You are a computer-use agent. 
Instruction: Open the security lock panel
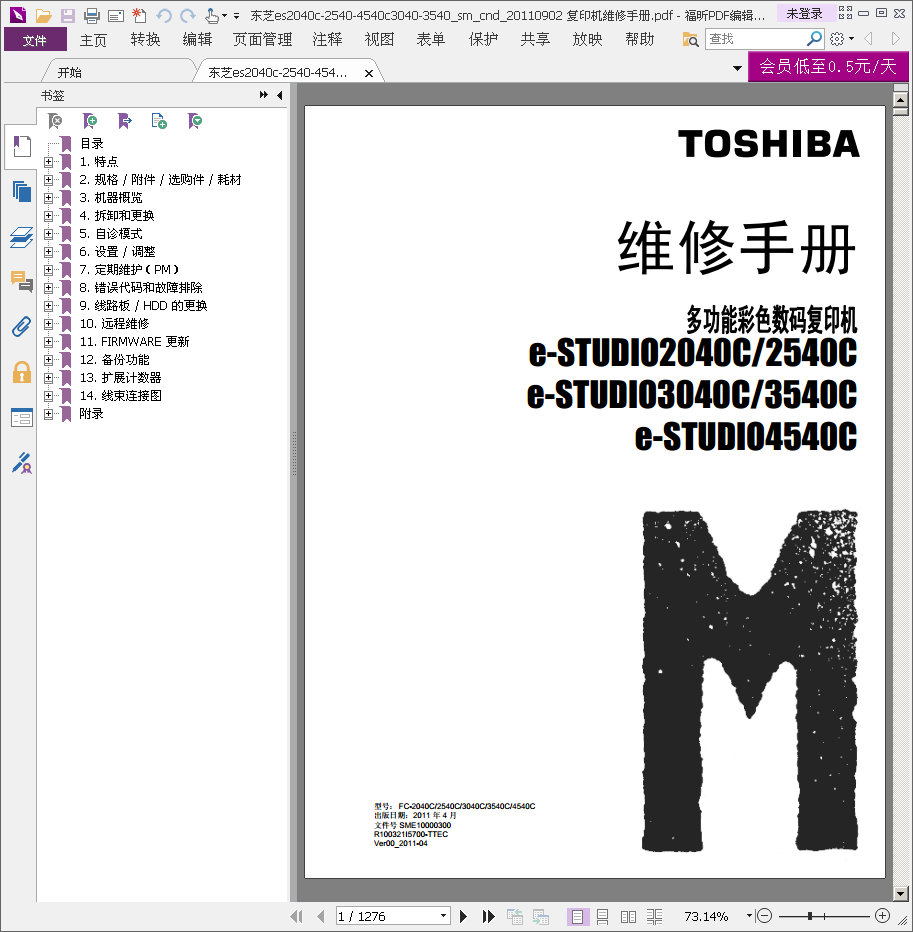pyautogui.click(x=22, y=372)
